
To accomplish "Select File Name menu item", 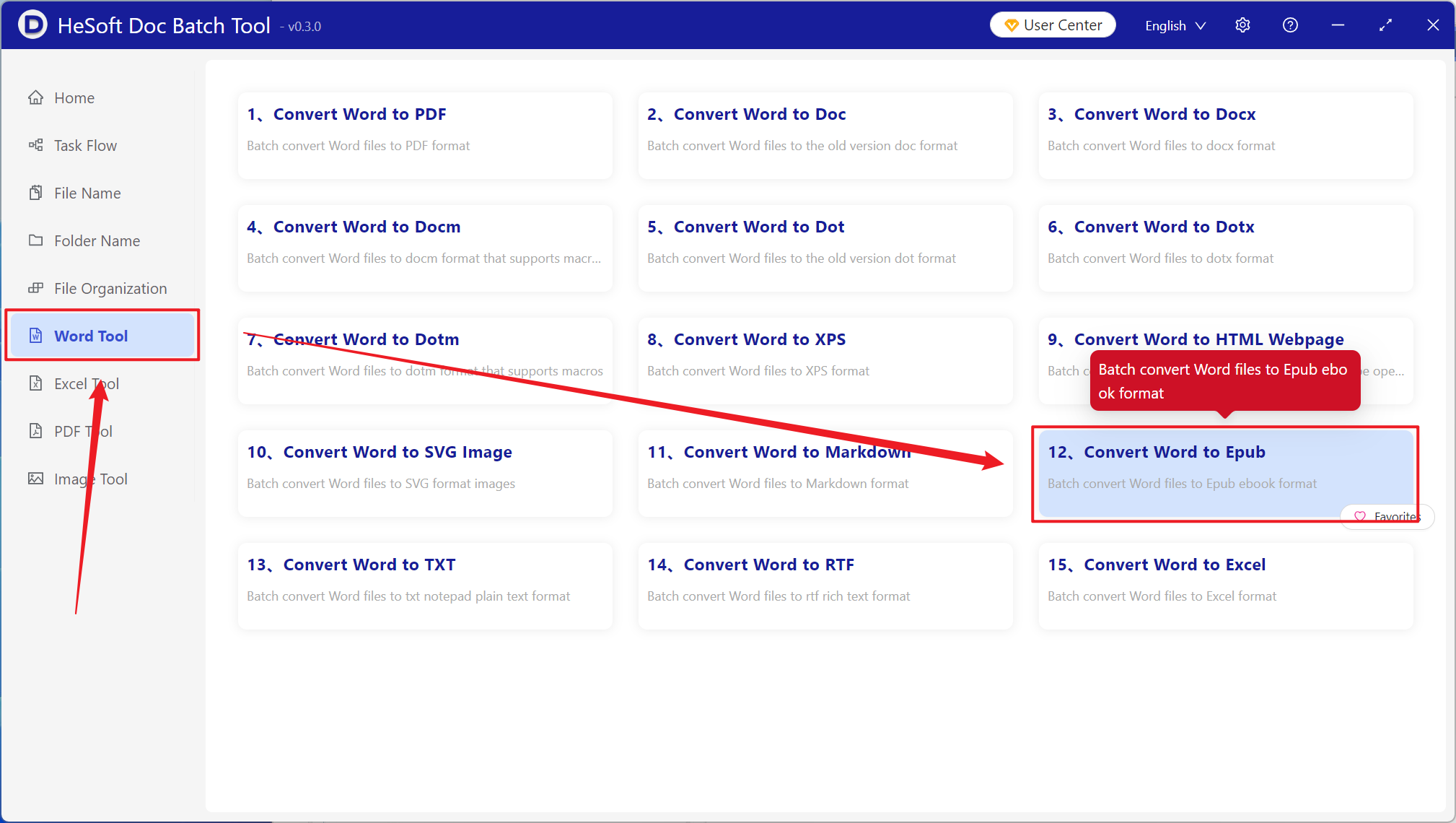I will (101, 193).
